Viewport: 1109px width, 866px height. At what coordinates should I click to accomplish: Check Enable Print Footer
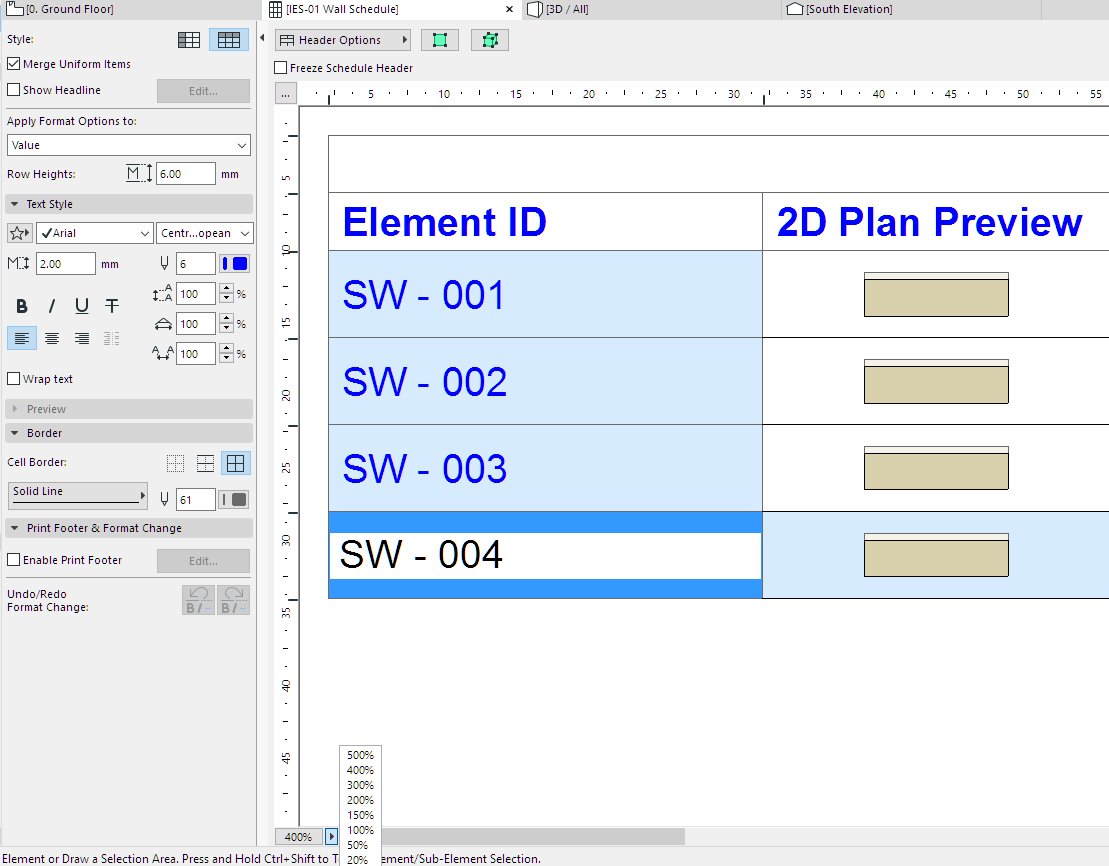(13, 560)
